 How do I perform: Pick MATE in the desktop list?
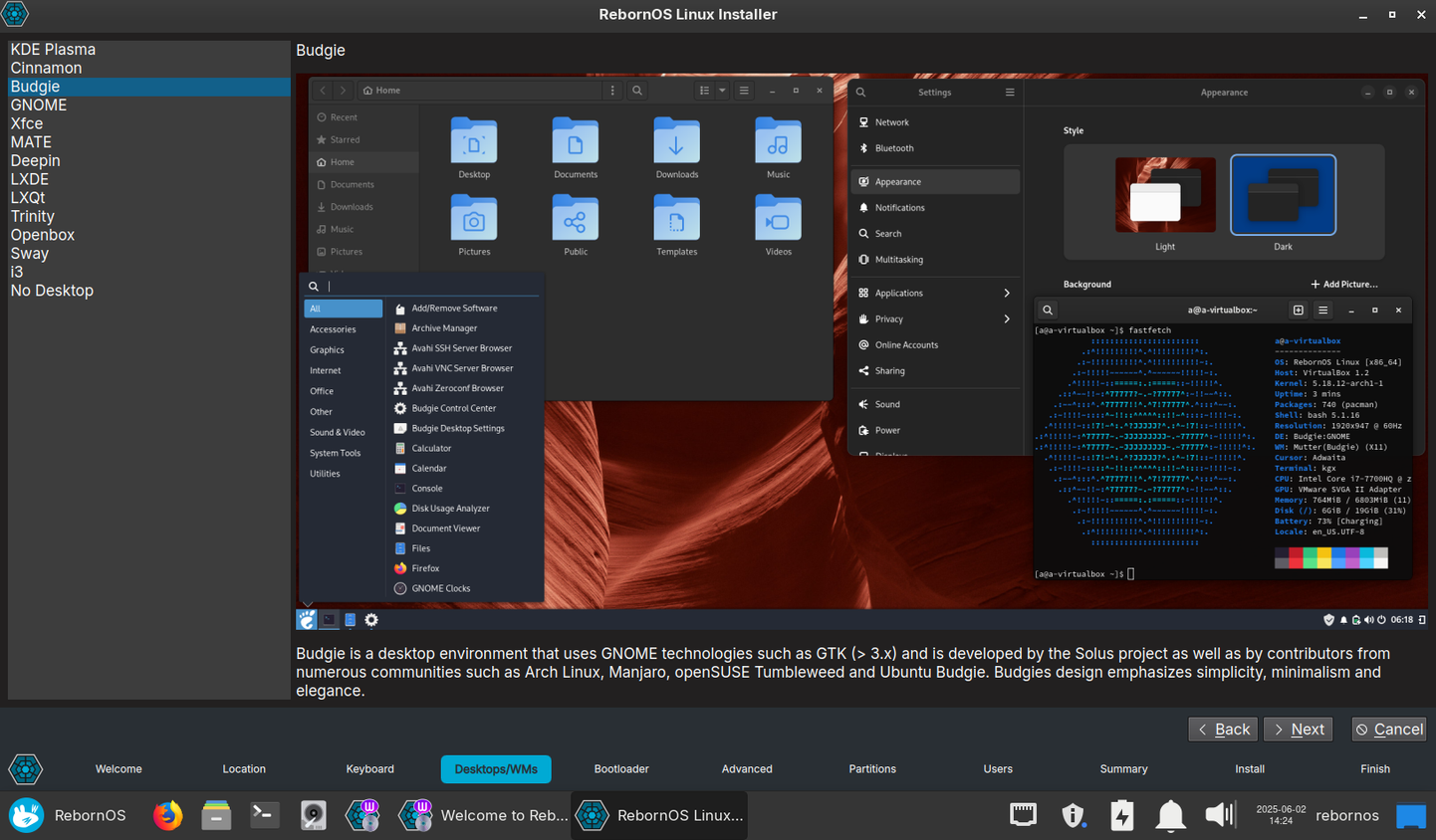pyautogui.click(x=149, y=142)
